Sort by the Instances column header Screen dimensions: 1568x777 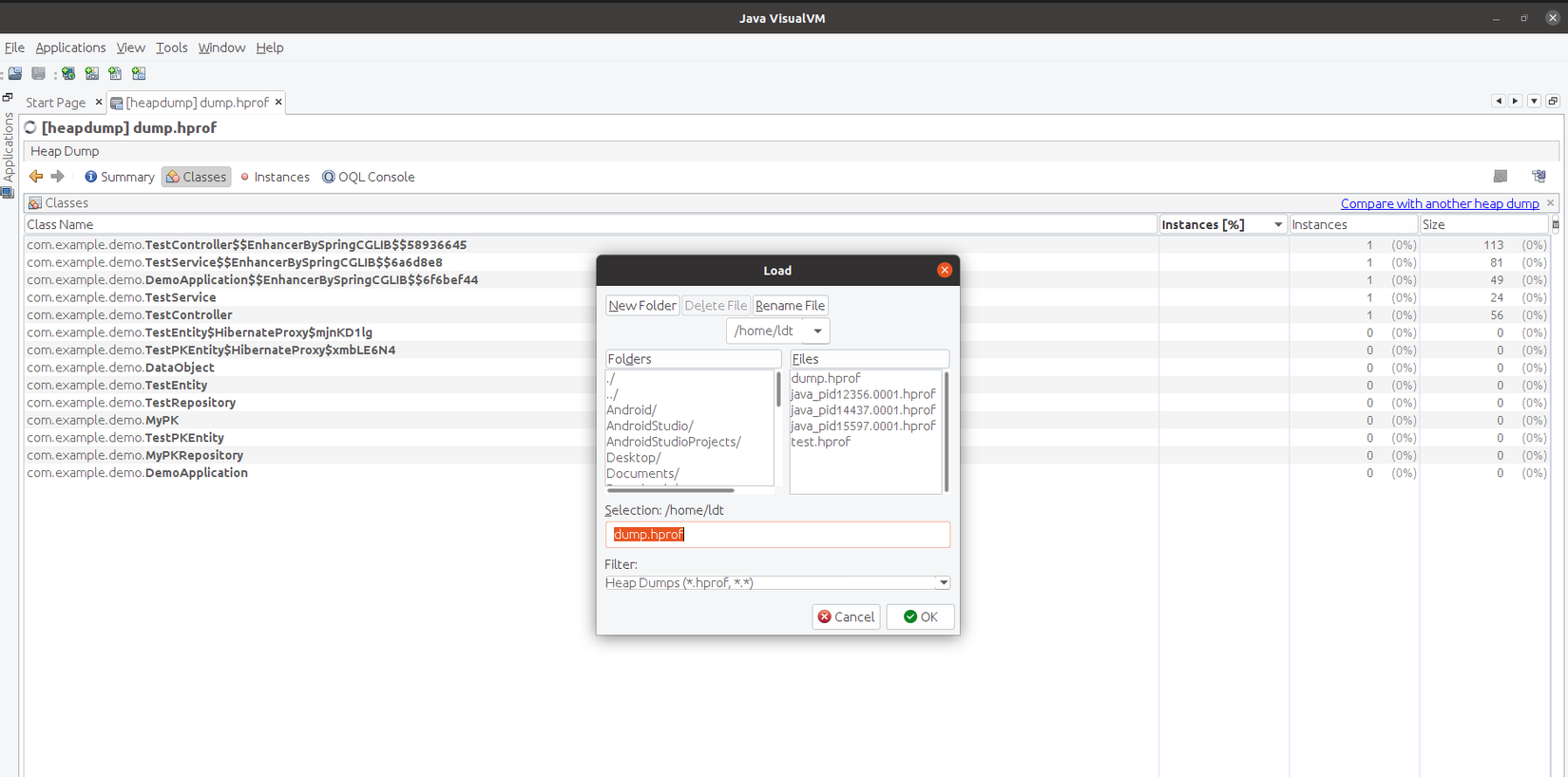coord(1353,224)
